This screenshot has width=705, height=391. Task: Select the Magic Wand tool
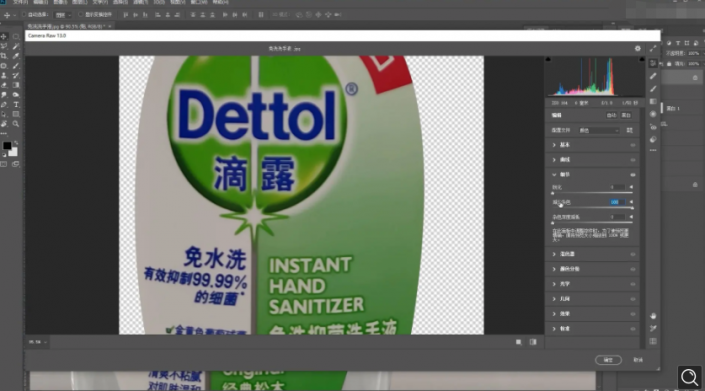(16, 46)
